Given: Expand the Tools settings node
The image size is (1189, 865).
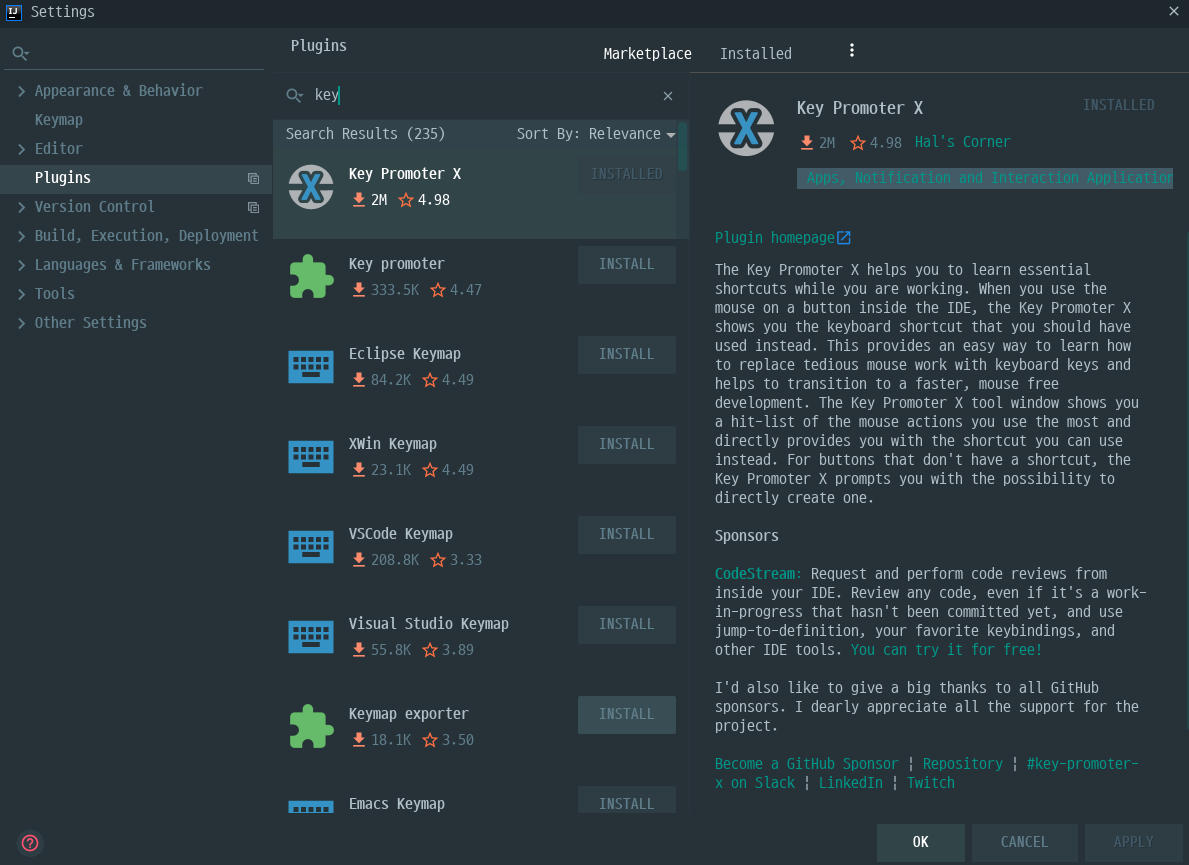Looking at the screenshot, I should (x=21, y=294).
